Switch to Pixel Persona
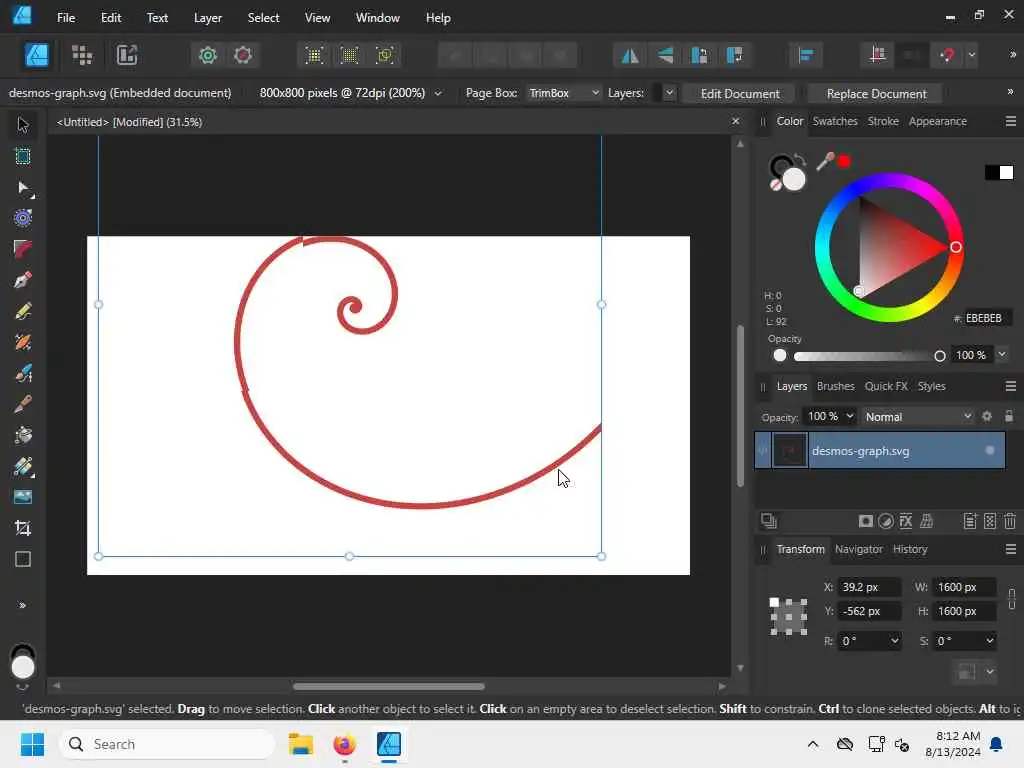This screenshot has height=768, width=1024. click(x=82, y=55)
